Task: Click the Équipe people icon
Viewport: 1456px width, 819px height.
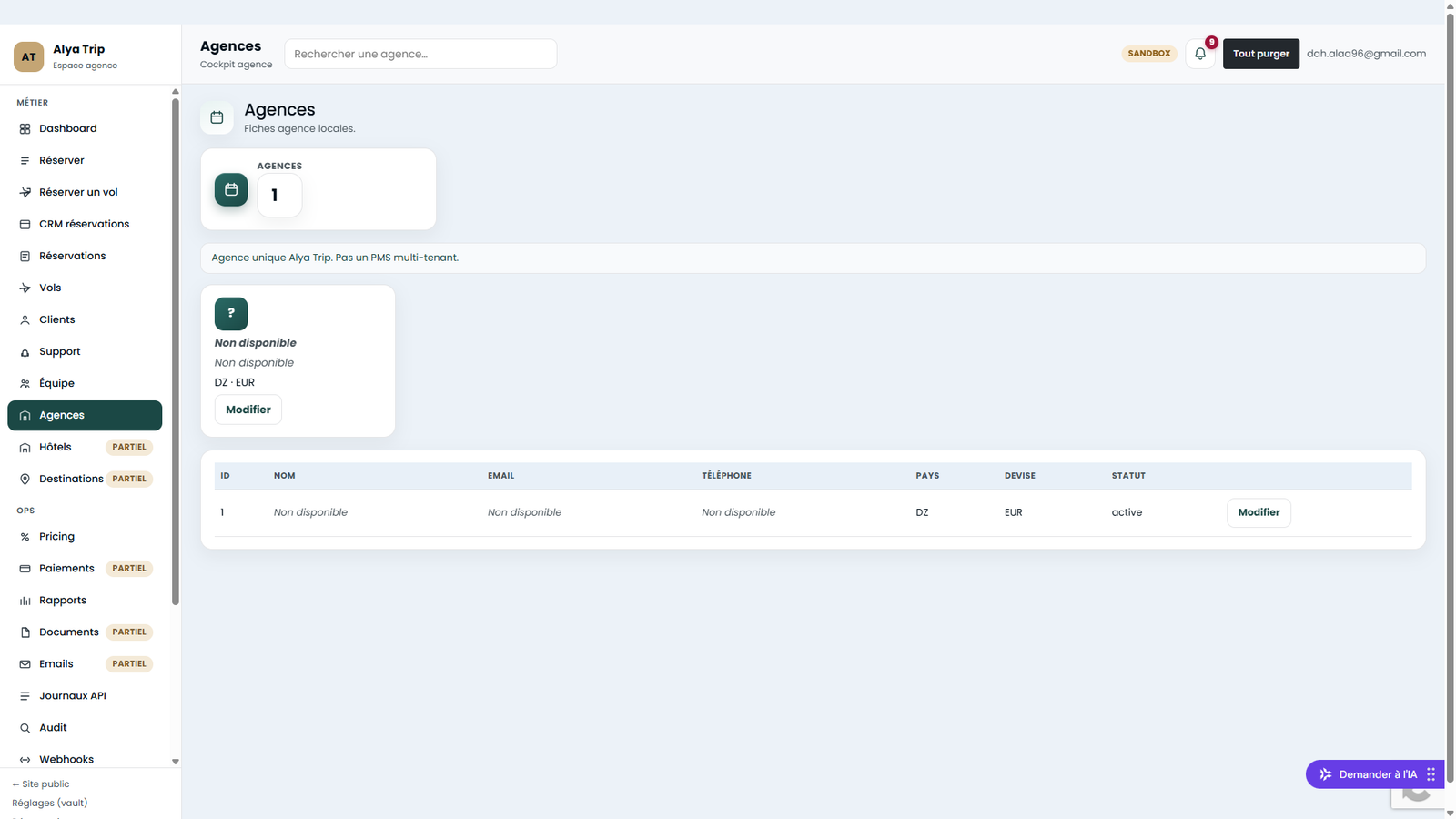Action: click(25, 384)
